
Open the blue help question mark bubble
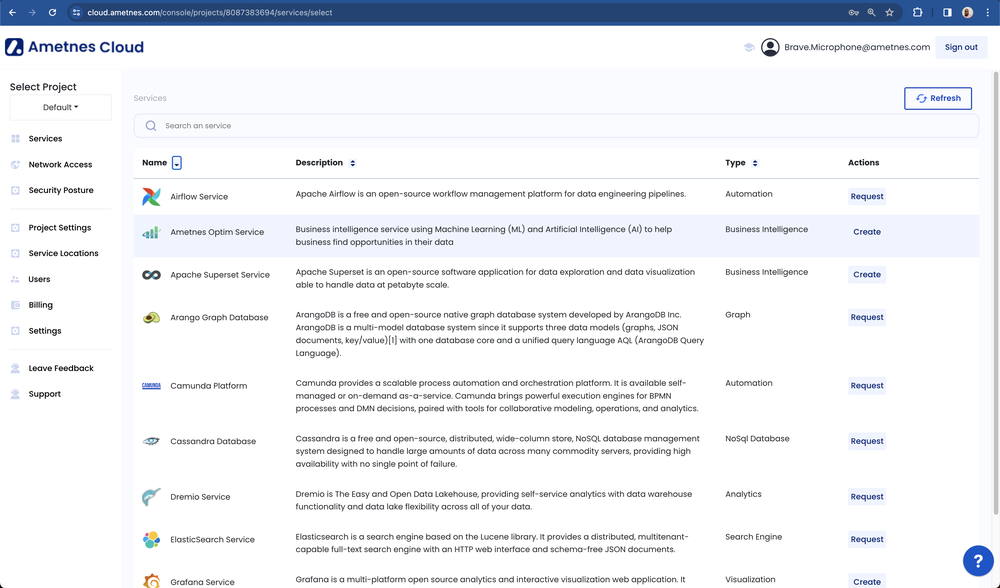click(978, 561)
